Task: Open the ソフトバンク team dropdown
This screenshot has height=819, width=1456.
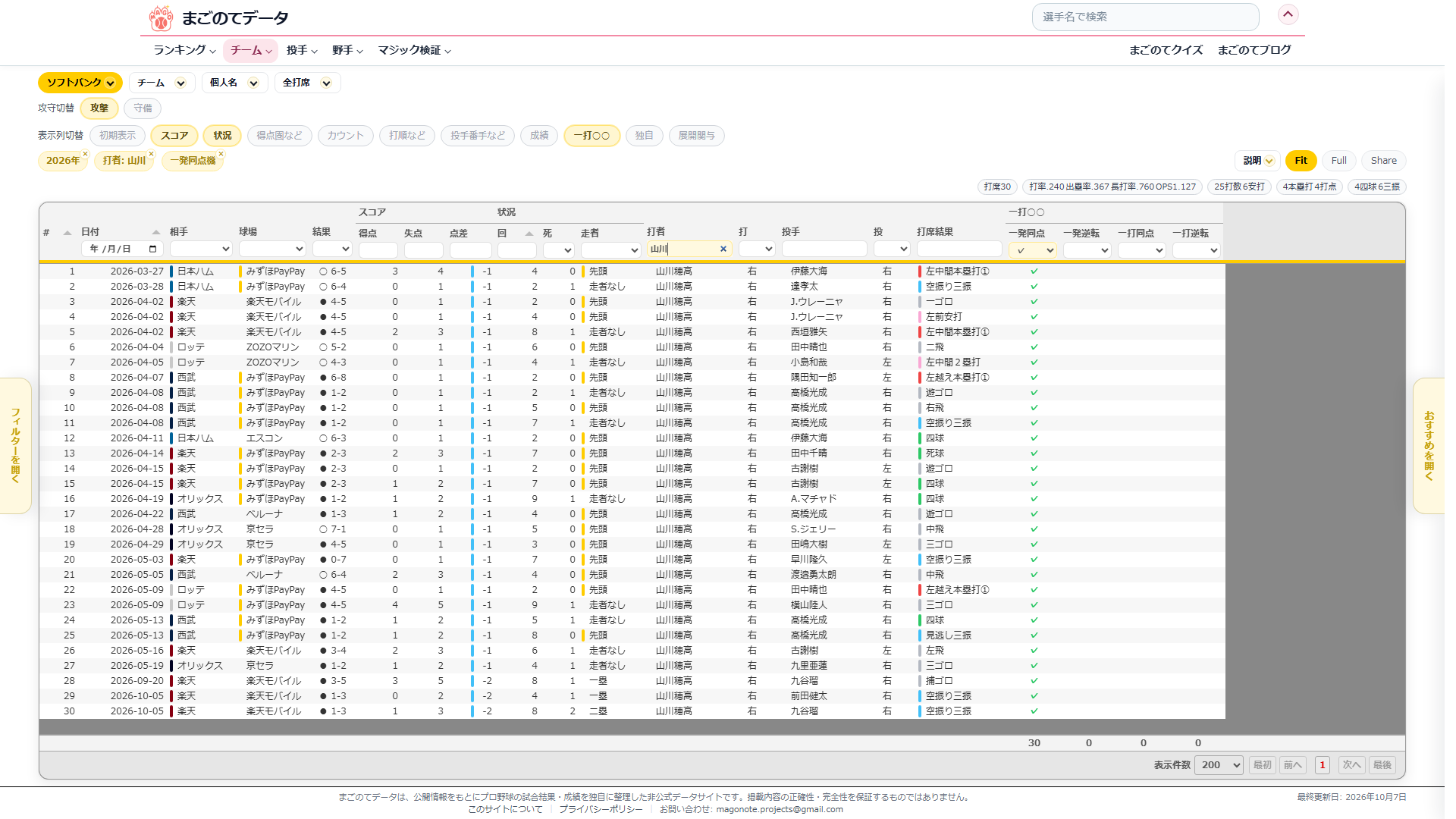Action: 80,83
